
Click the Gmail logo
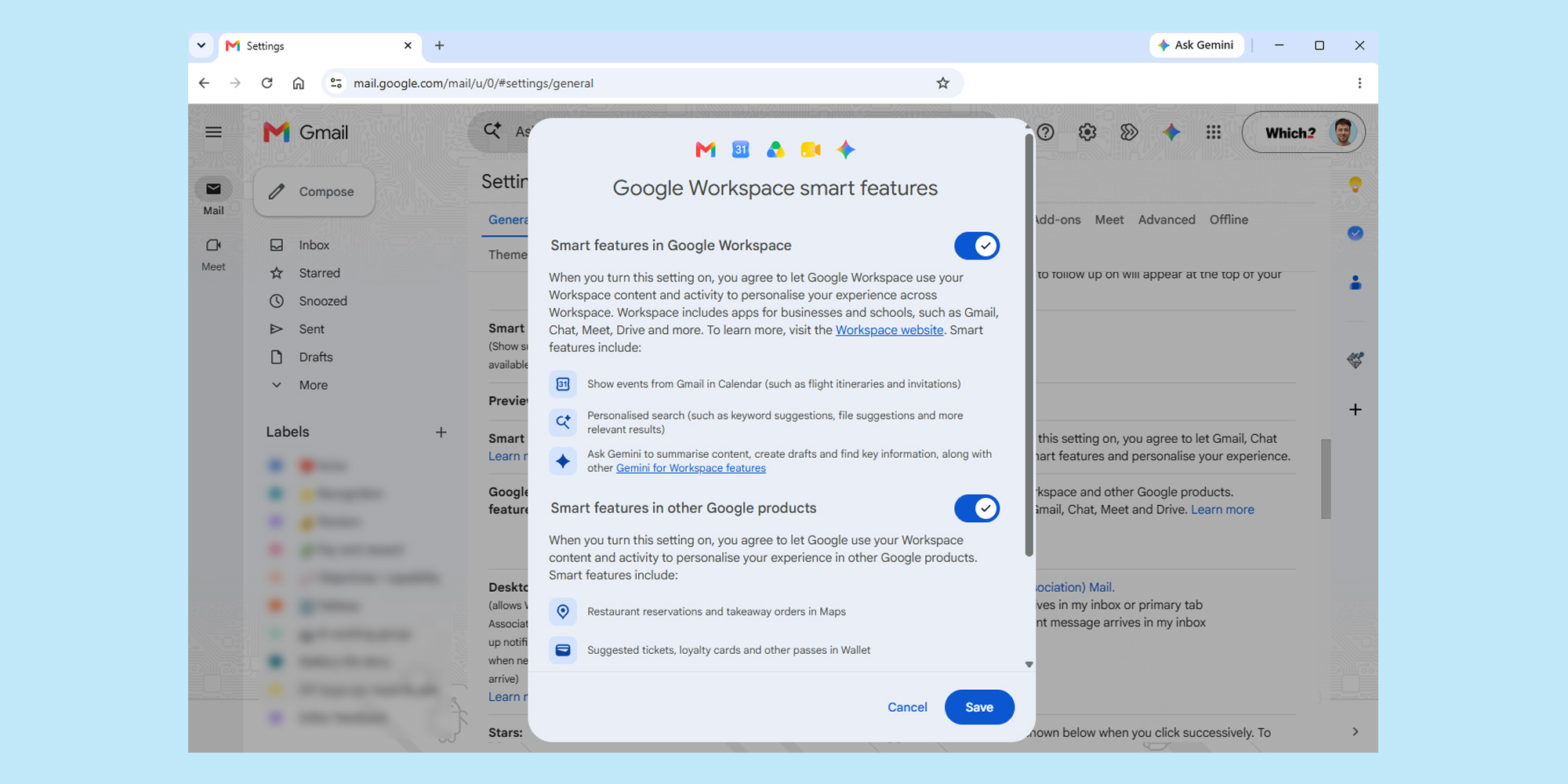click(306, 132)
